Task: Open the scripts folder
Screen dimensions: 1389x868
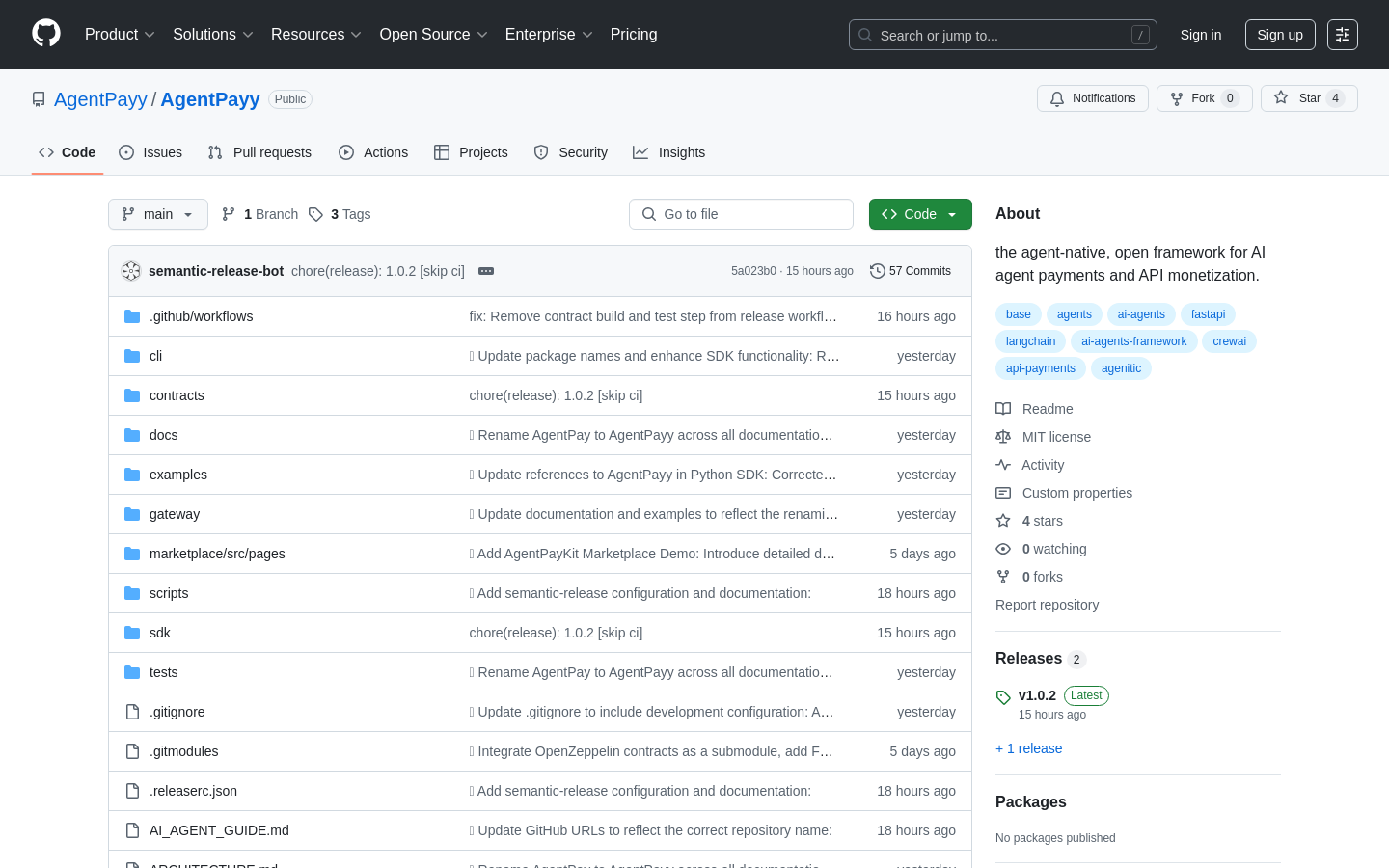Action: (x=169, y=593)
